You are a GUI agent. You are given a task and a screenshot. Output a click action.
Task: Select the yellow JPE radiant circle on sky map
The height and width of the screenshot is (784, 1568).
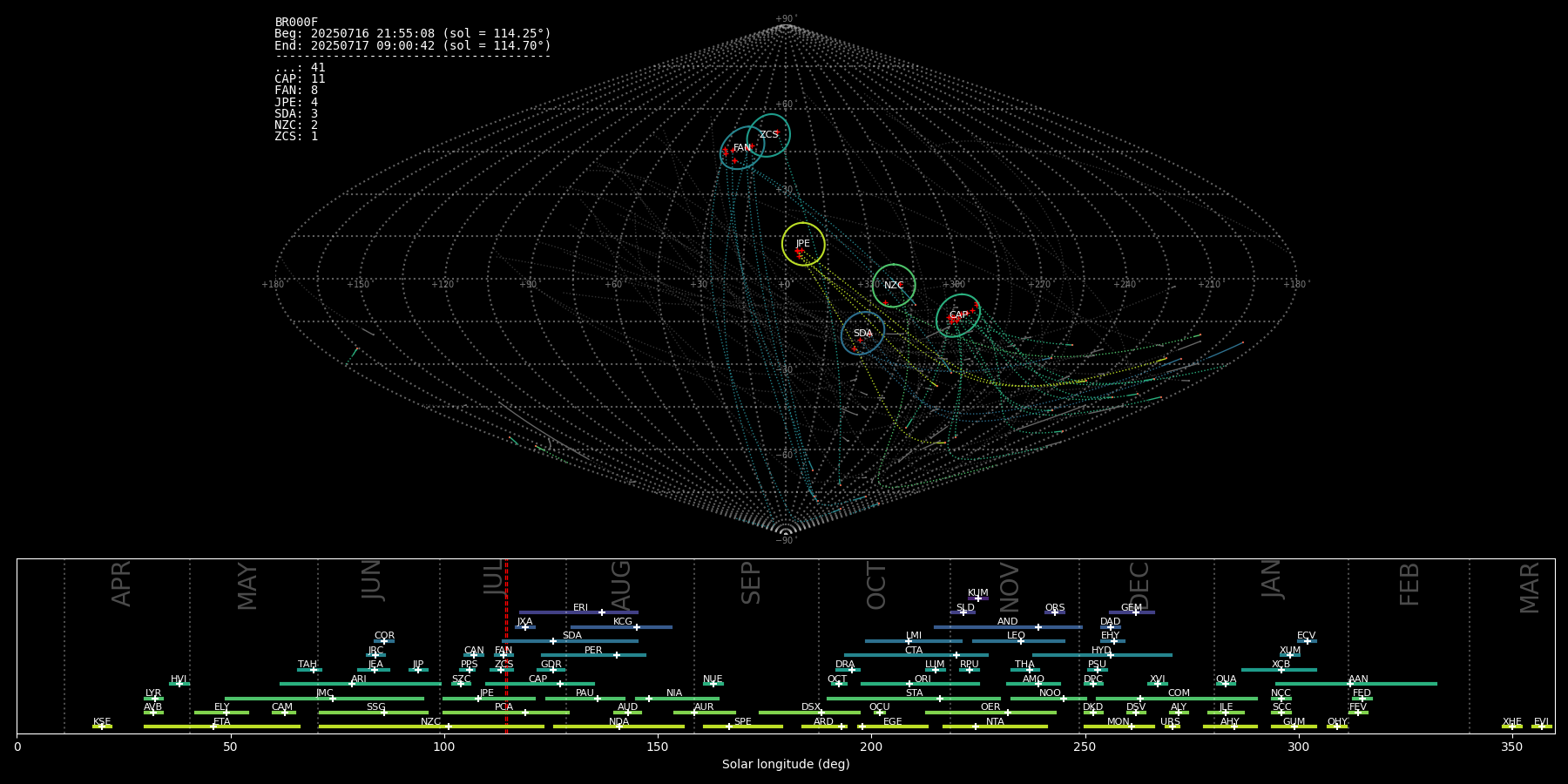[x=803, y=244]
